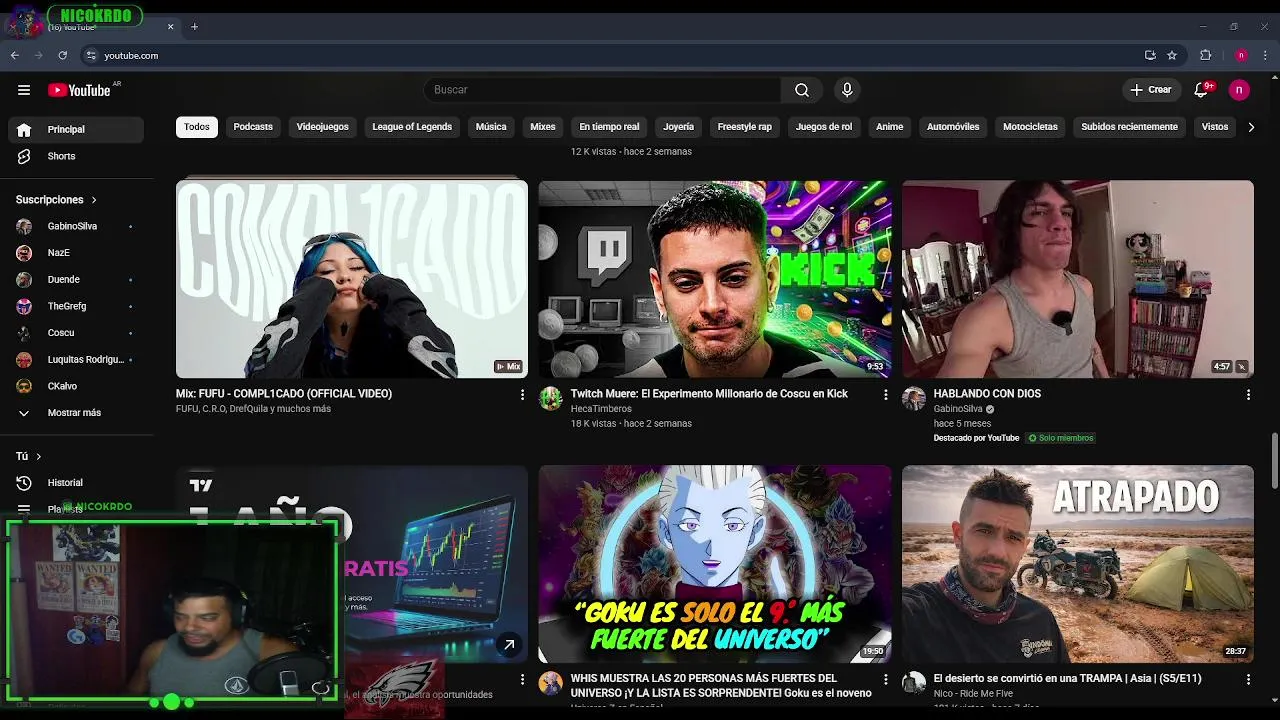The image size is (1280, 720).
Task: Focus the Buscar search field
Action: coord(602,90)
